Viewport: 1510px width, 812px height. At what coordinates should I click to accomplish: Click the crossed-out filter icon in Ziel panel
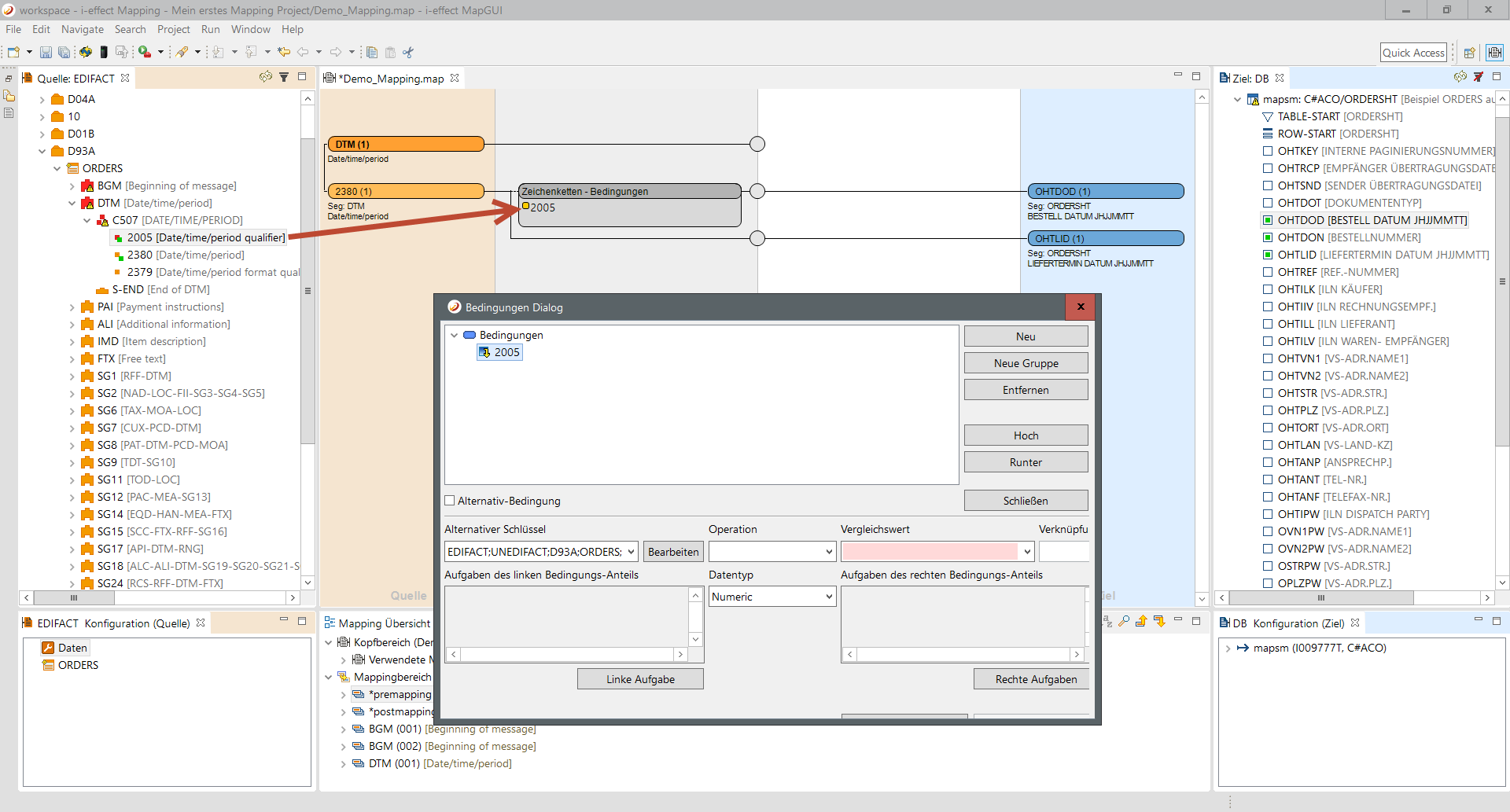pos(1479,77)
